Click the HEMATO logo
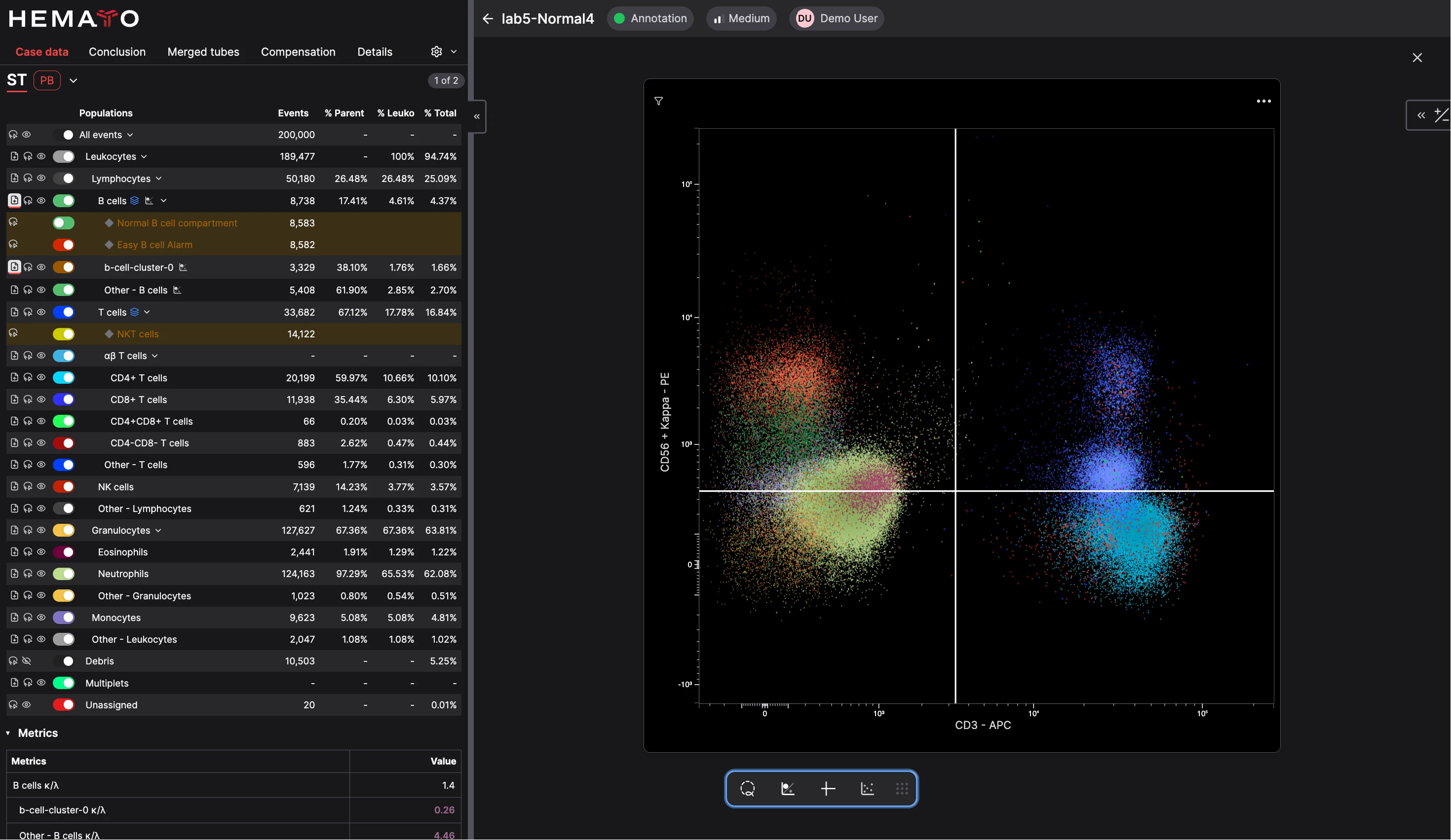 (x=74, y=18)
